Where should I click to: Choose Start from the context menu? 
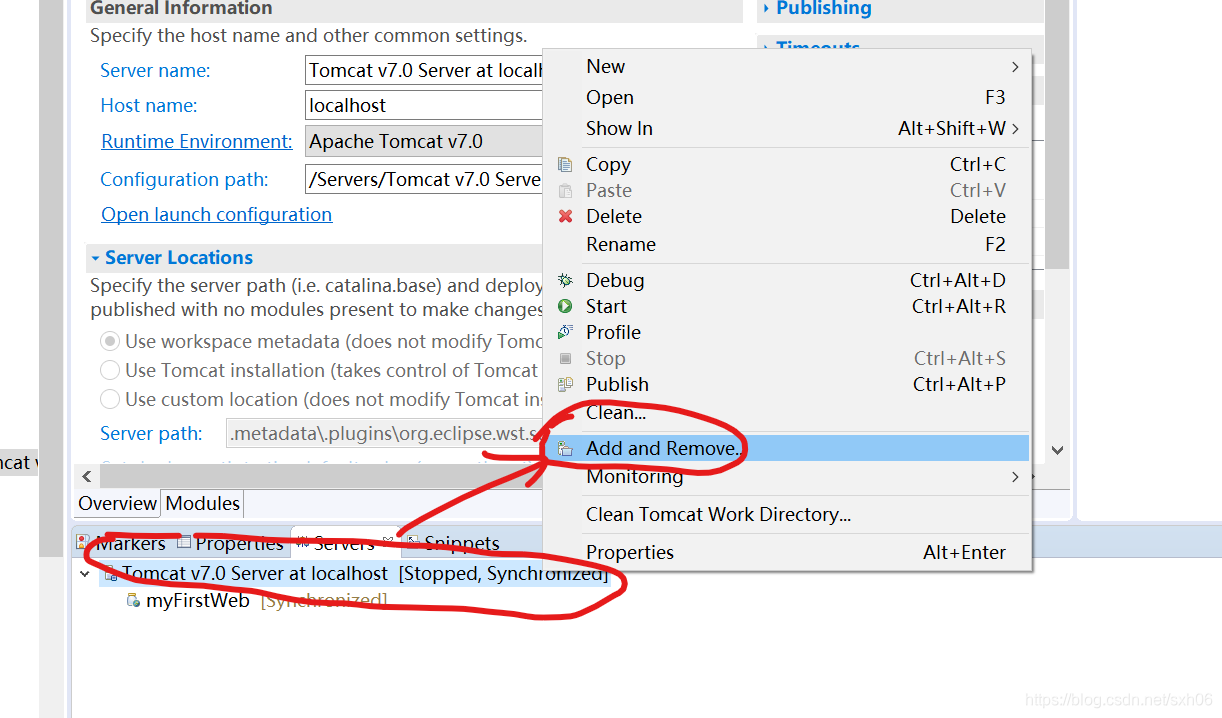point(789,306)
